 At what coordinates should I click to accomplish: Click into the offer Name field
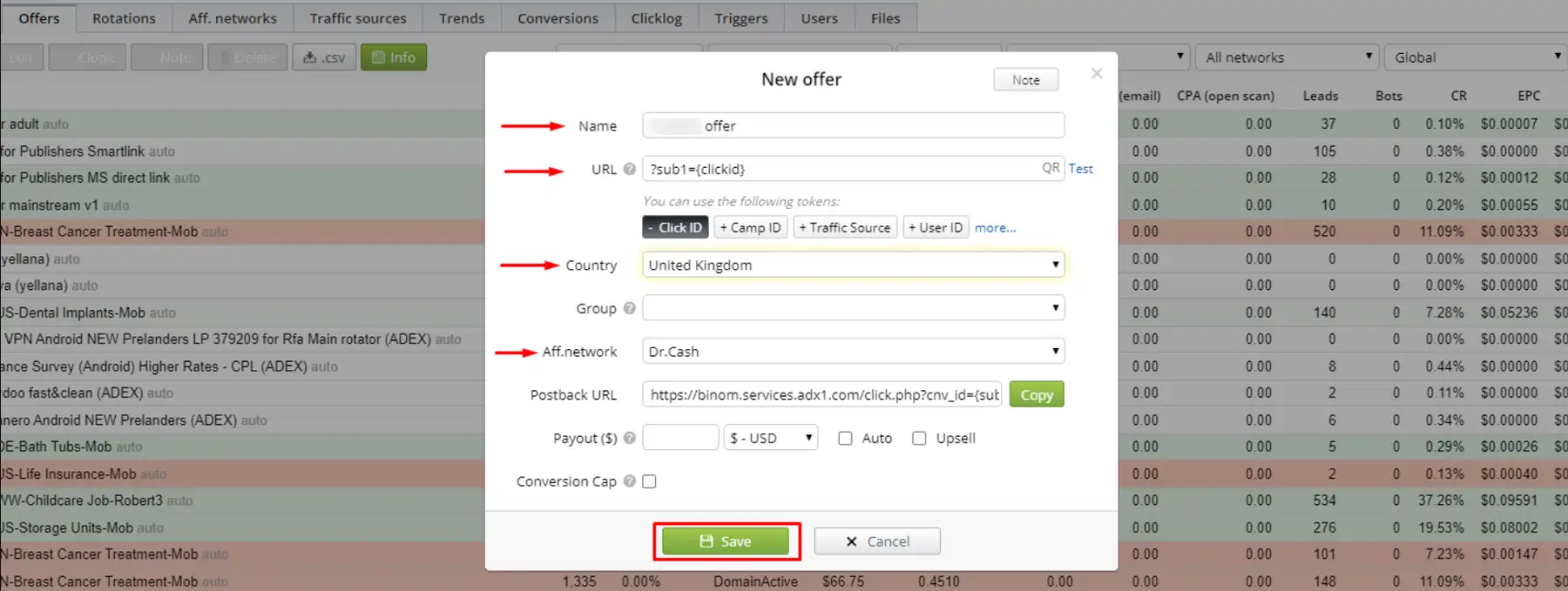[x=853, y=125]
